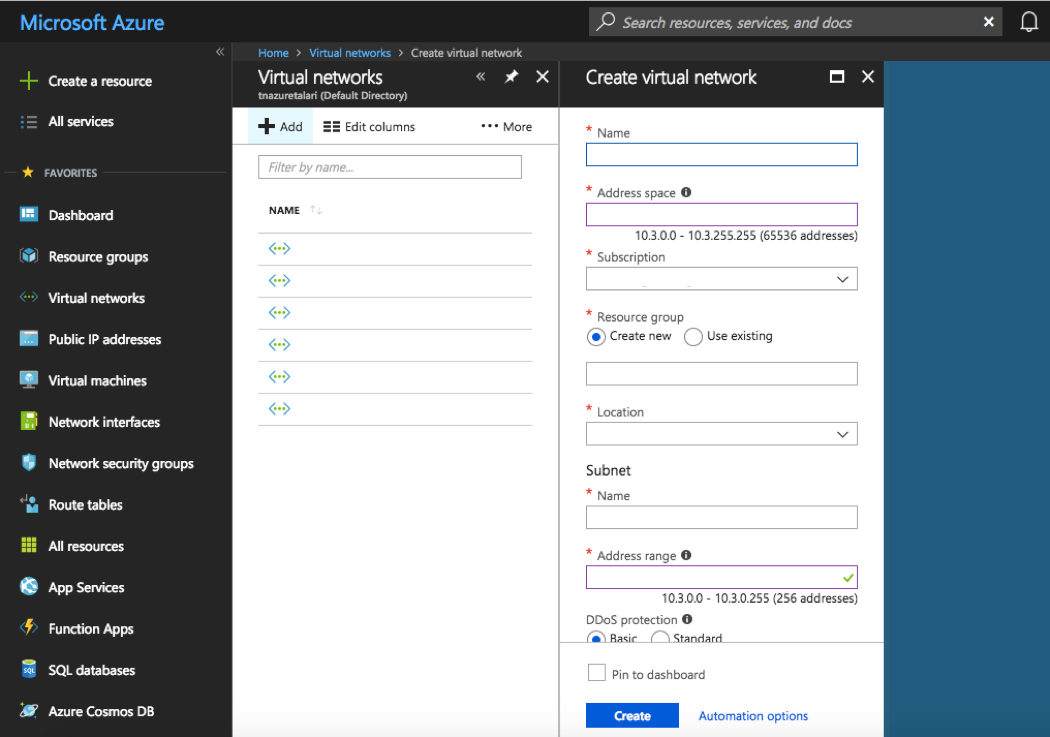Click the Virtual machines sidebar icon
Screen dimensions: 1050x737
[x=29, y=381]
